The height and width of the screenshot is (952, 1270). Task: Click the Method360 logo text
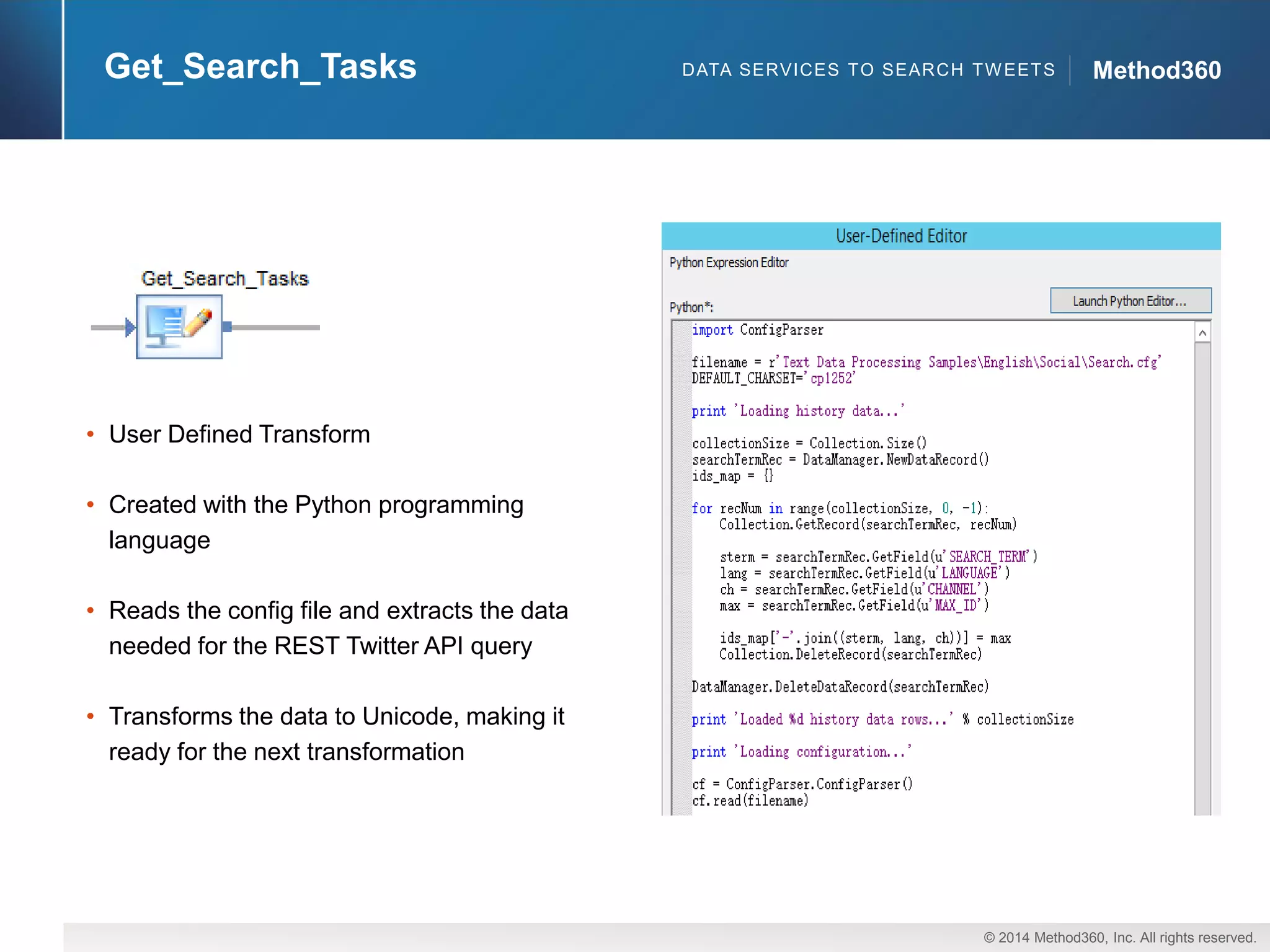1157,70
